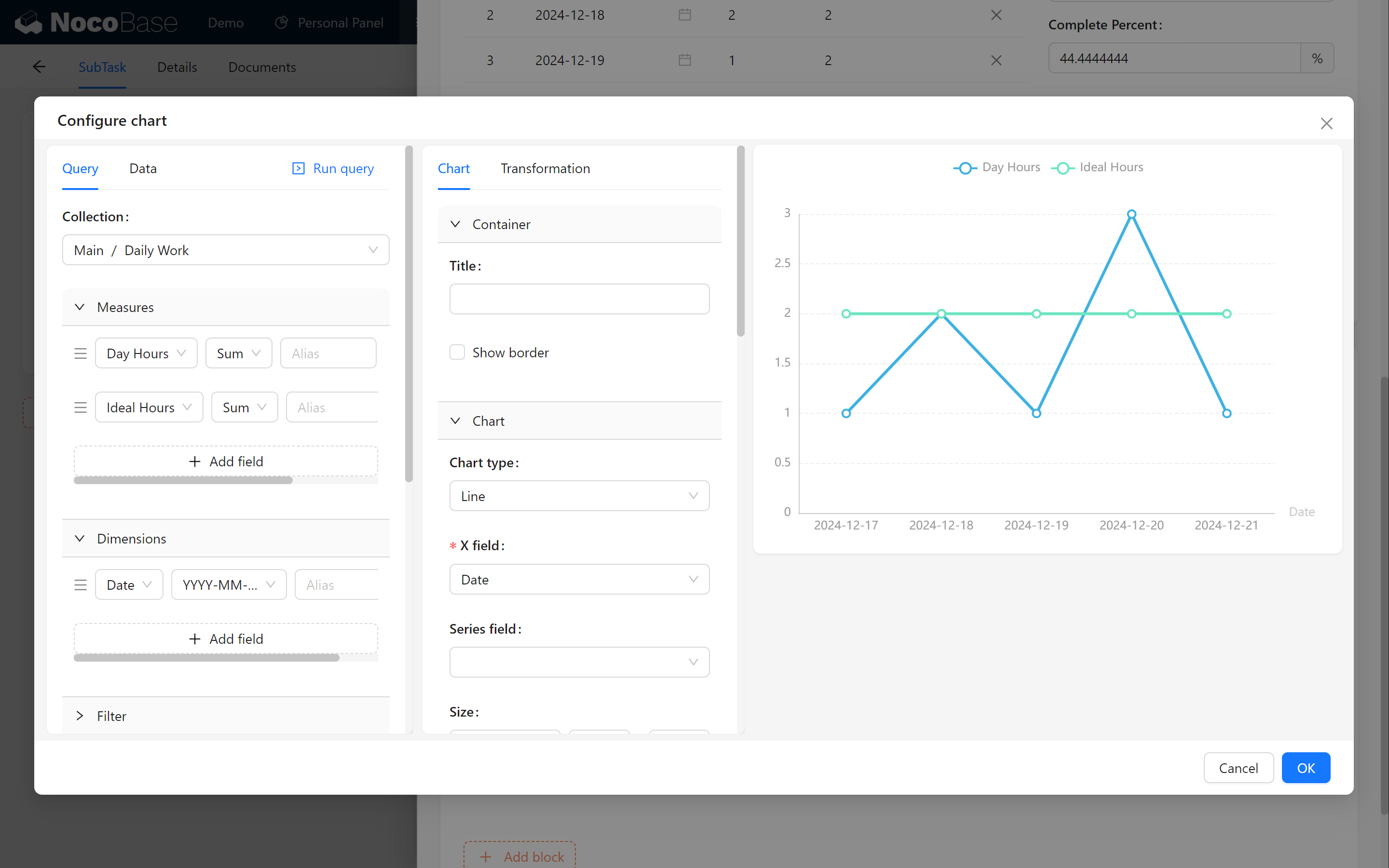
Task: Click the close icon on row 2
Action: (x=996, y=15)
